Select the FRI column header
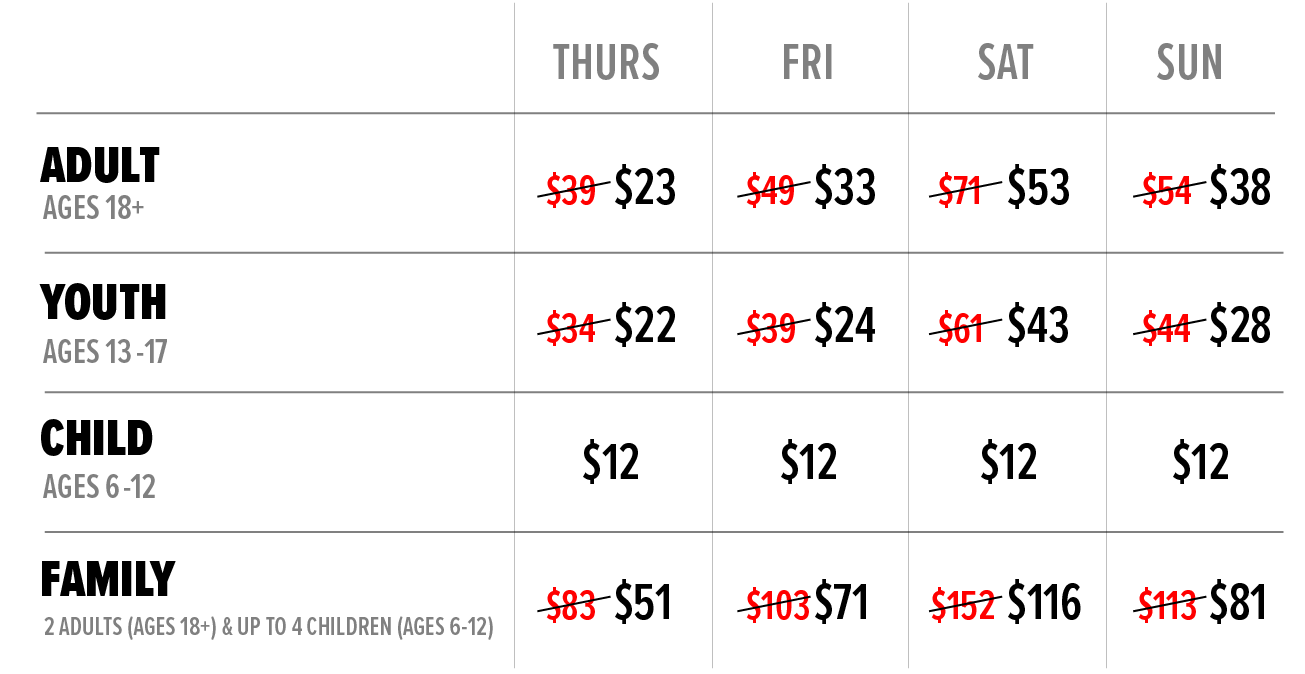The width and height of the screenshot is (1305, 674). (808, 62)
